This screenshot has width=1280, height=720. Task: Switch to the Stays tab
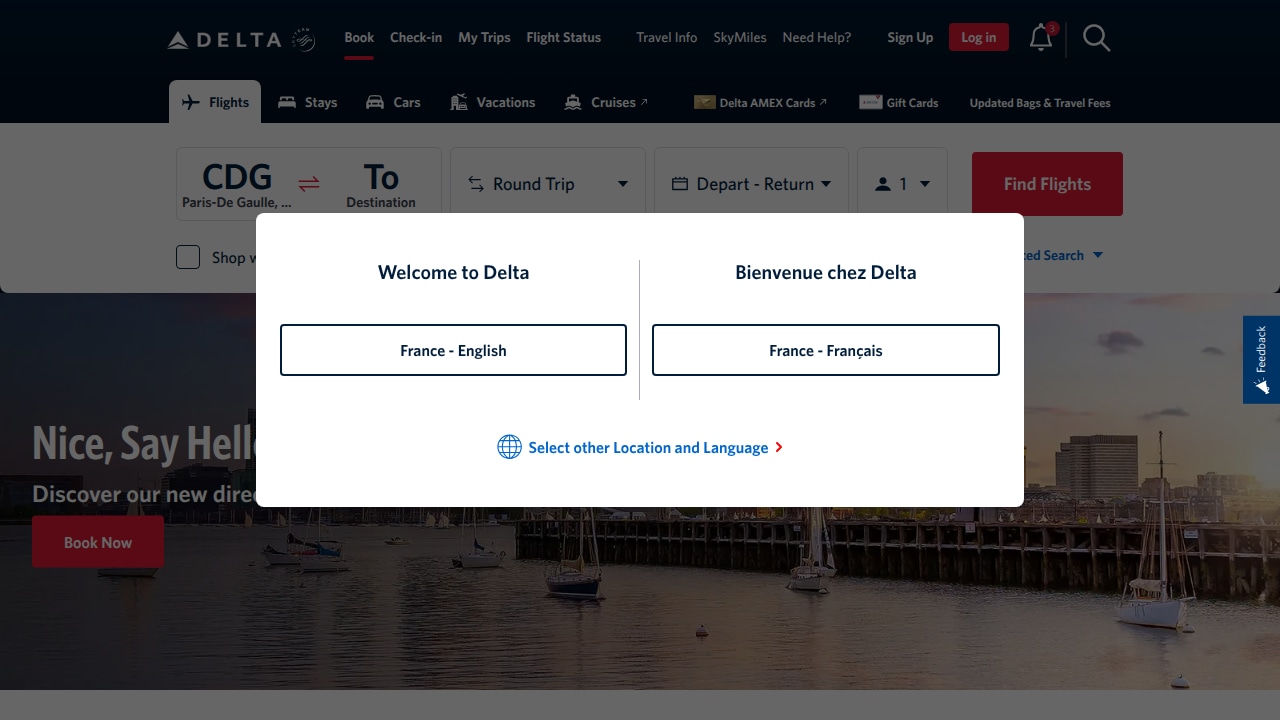click(307, 102)
